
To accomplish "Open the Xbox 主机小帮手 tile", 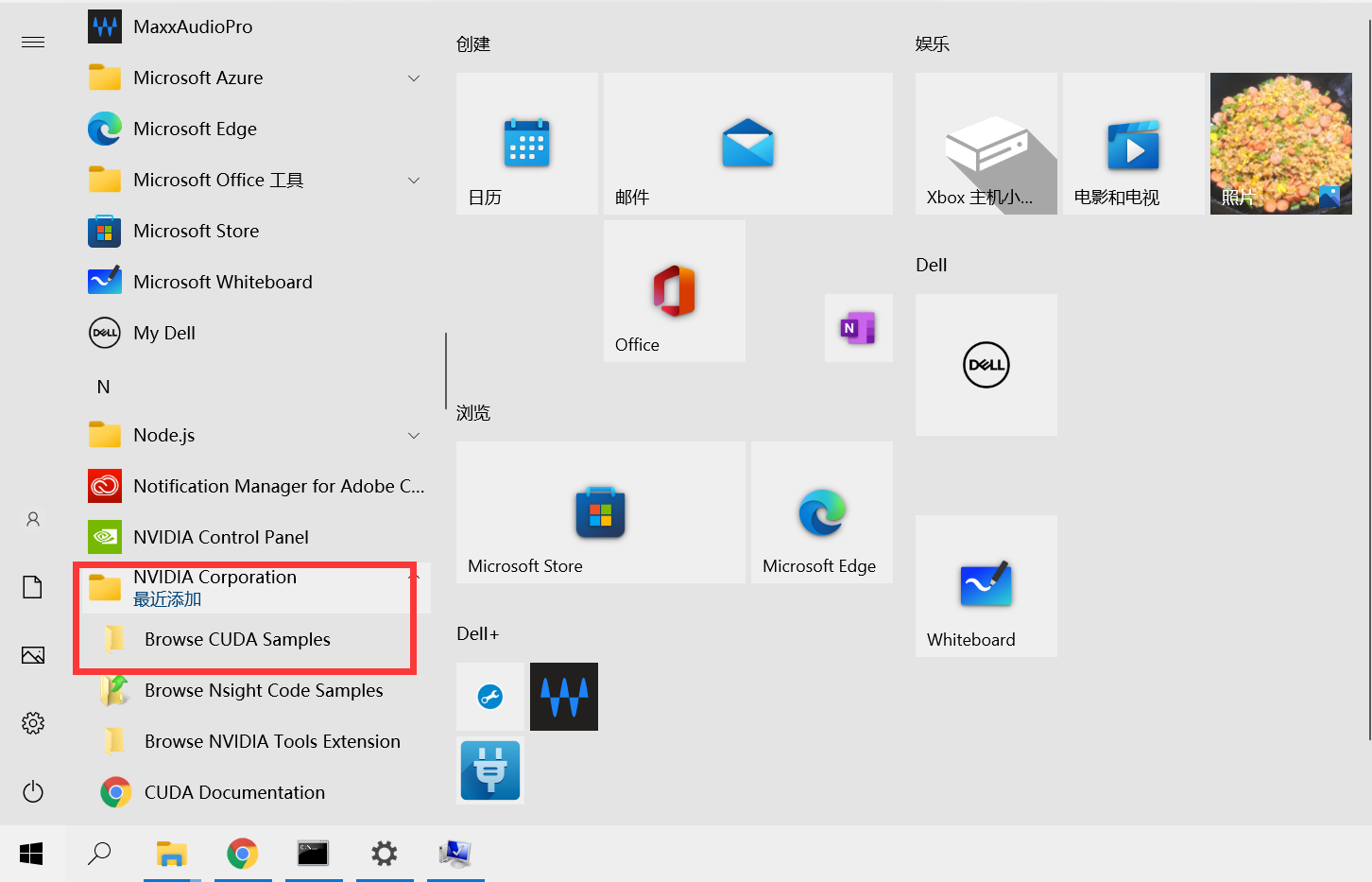I will tap(986, 144).
